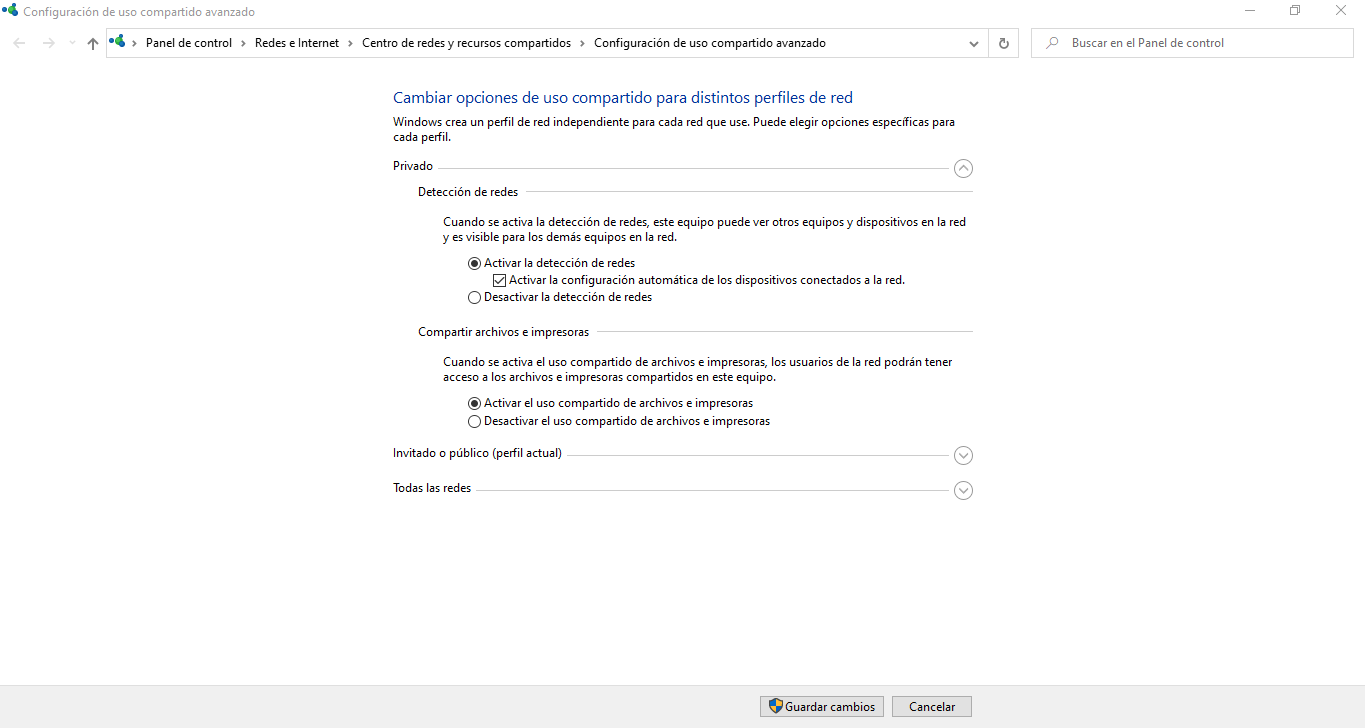The width and height of the screenshot is (1365, 728).
Task: Select Desactivar la detección de redes
Action: (x=475, y=297)
